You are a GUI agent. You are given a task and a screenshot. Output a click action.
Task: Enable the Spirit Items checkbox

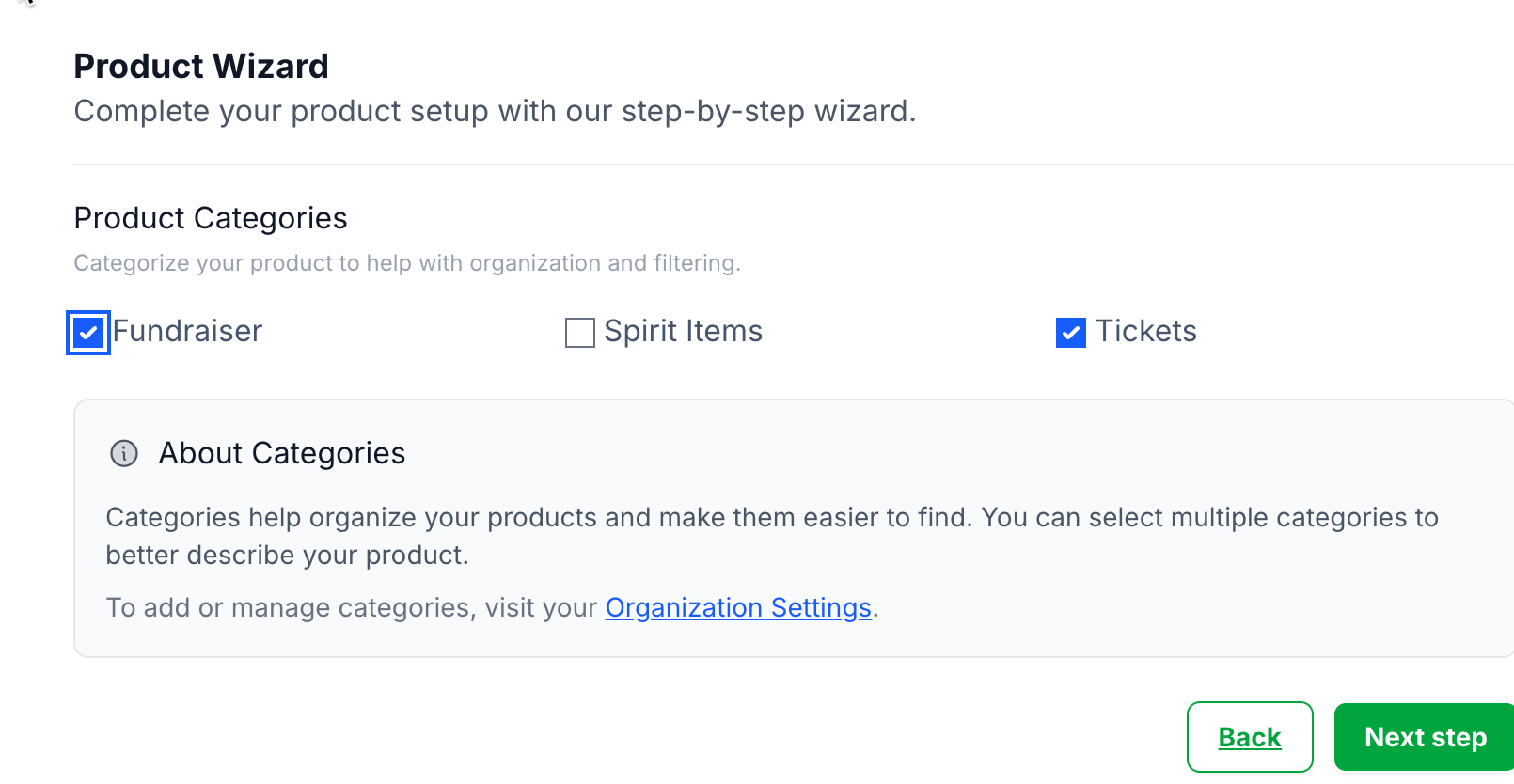click(579, 333)
